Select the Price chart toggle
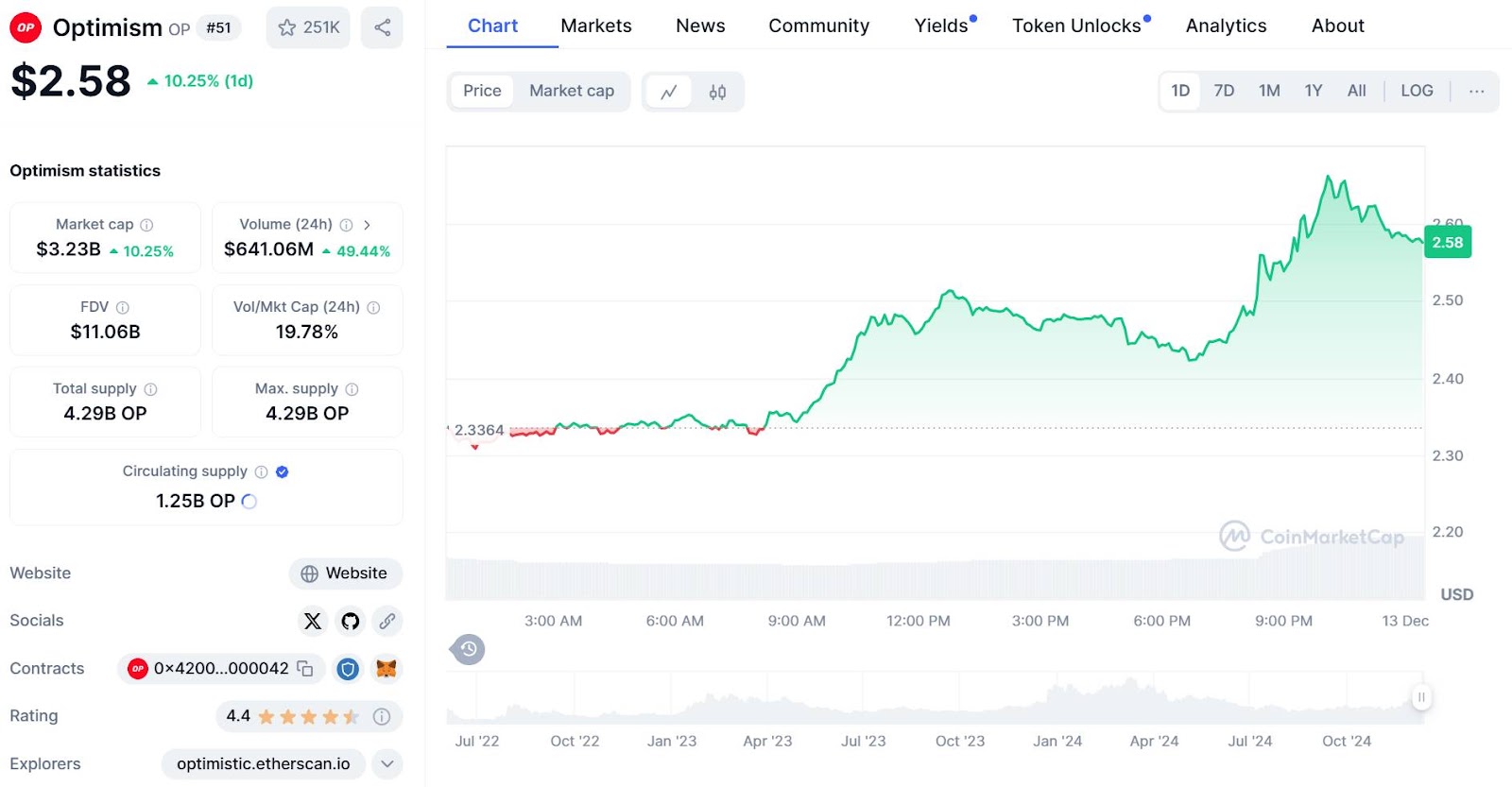The height and width of the screenshot is (787, 1512). tap(482, 91)
